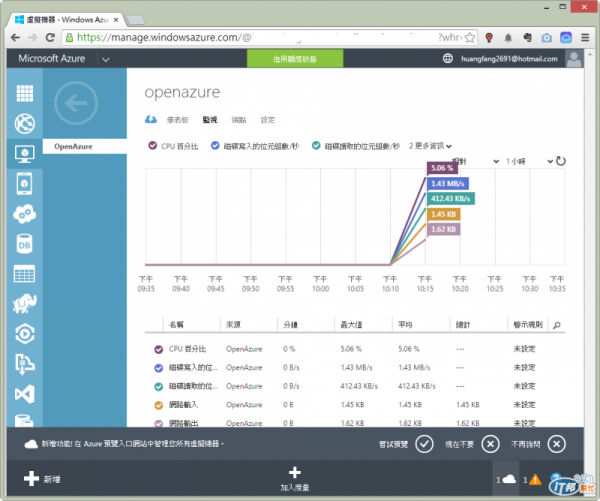This screenshot has width=600, height=501.
Task: Toggle 網路輸出 row checkbox in table
Action: point(158,423)
